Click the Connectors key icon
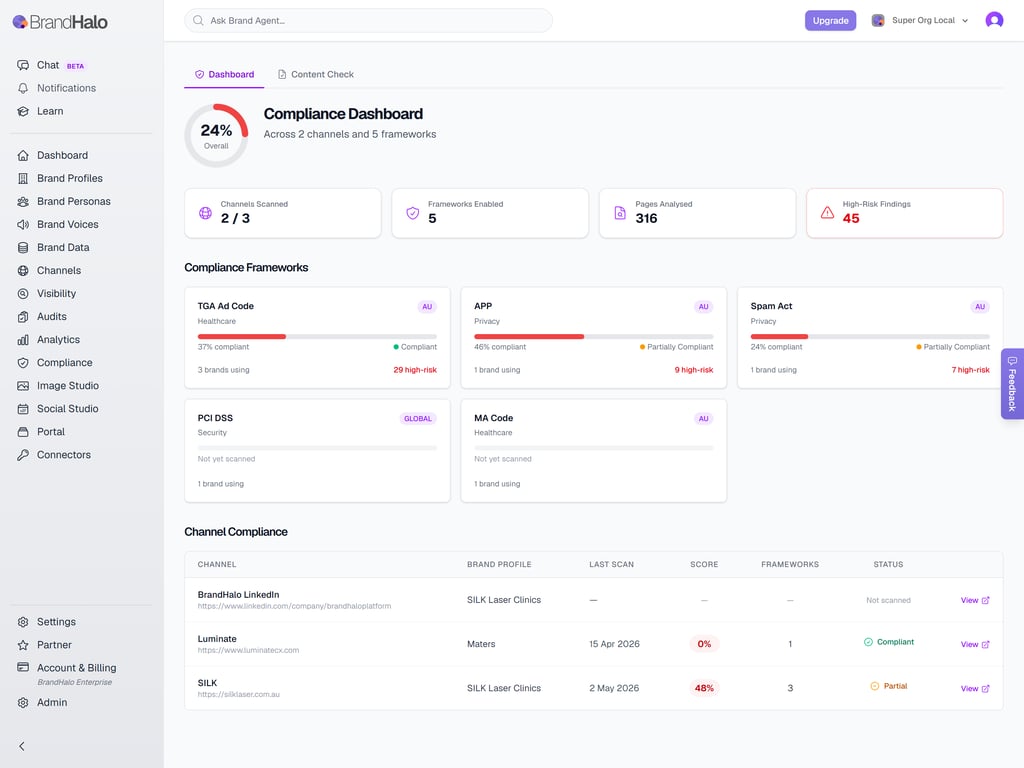This screenshot has width=1024, height=768. [x=23, y=455]
